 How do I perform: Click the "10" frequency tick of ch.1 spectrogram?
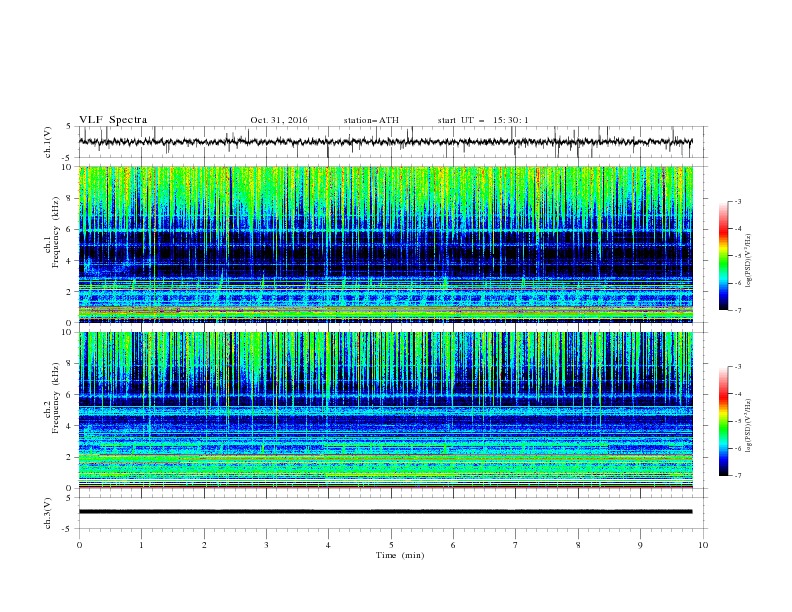(x=69, y=167)
